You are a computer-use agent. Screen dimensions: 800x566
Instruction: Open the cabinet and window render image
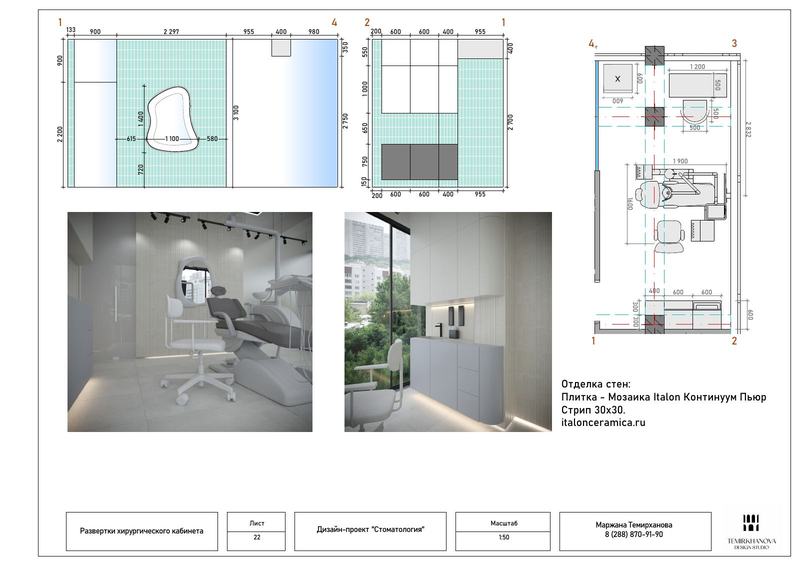[x=448, y=322]
